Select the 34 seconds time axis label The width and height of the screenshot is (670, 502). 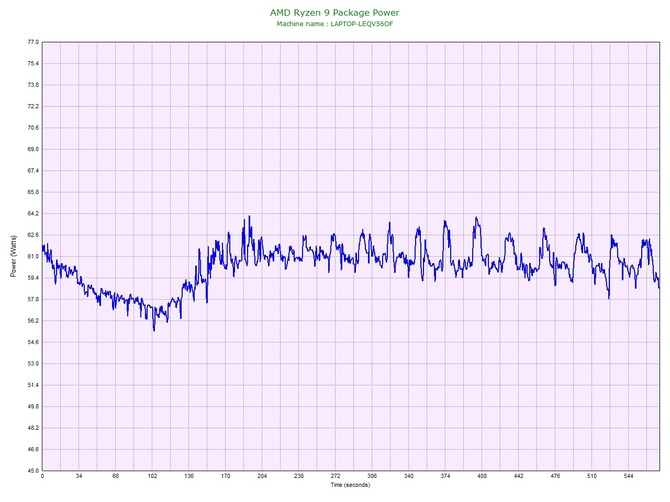79,476
